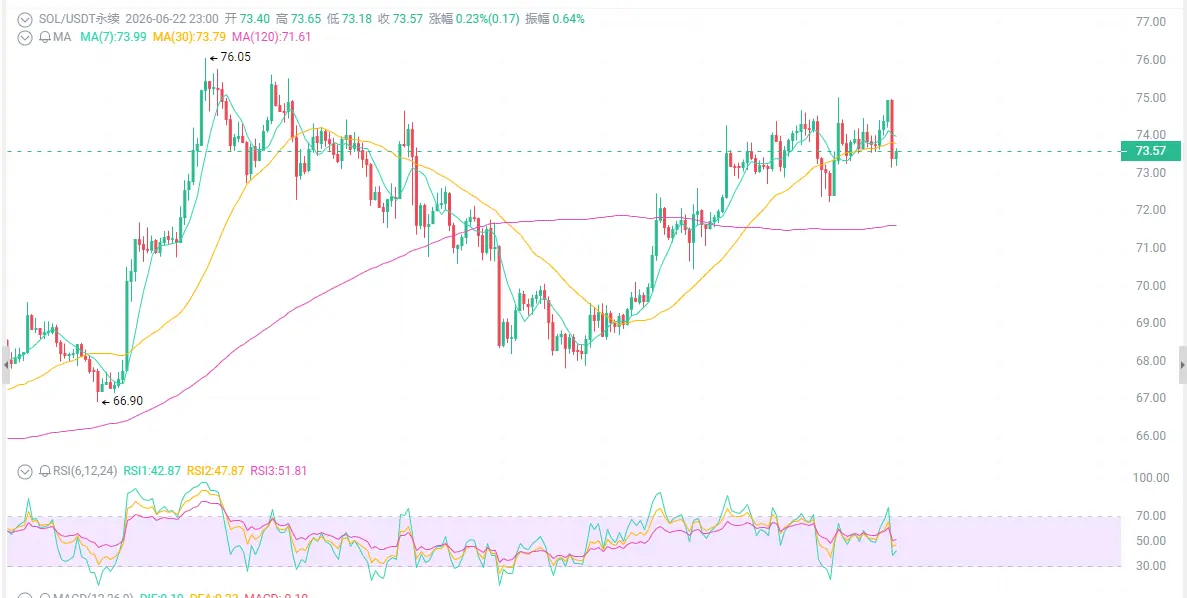Viewport: 1187px width, 598px height.
Task: Collapse the SOL/USDT main chart header chevron
Action: click(x=25, y=19)
